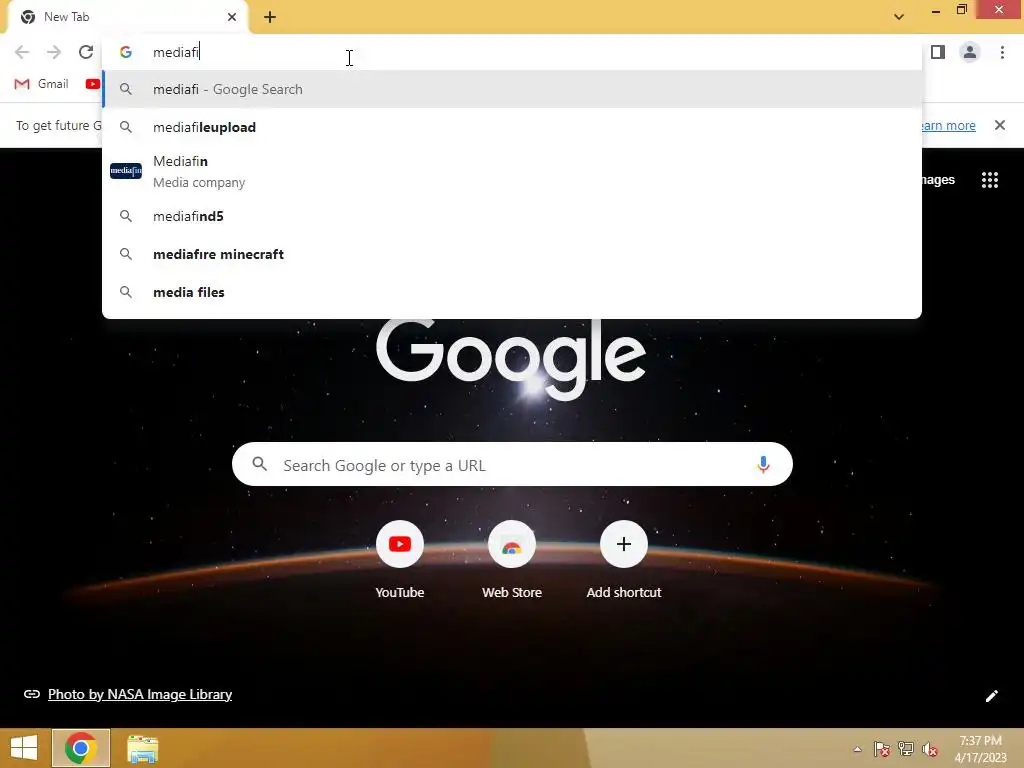The height and width of the screenshot is (768, 1024).
Task: Click the browser reload icon
Action: tap(86, 52)
